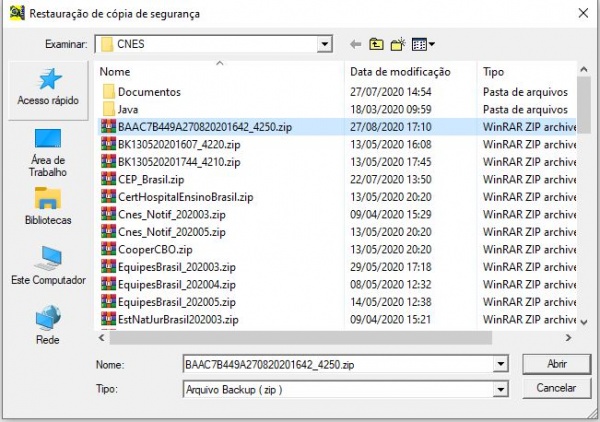Click the horizontal scrollbar thumb
Viewport: 600px width, 422px height.
tap(301, 338)
